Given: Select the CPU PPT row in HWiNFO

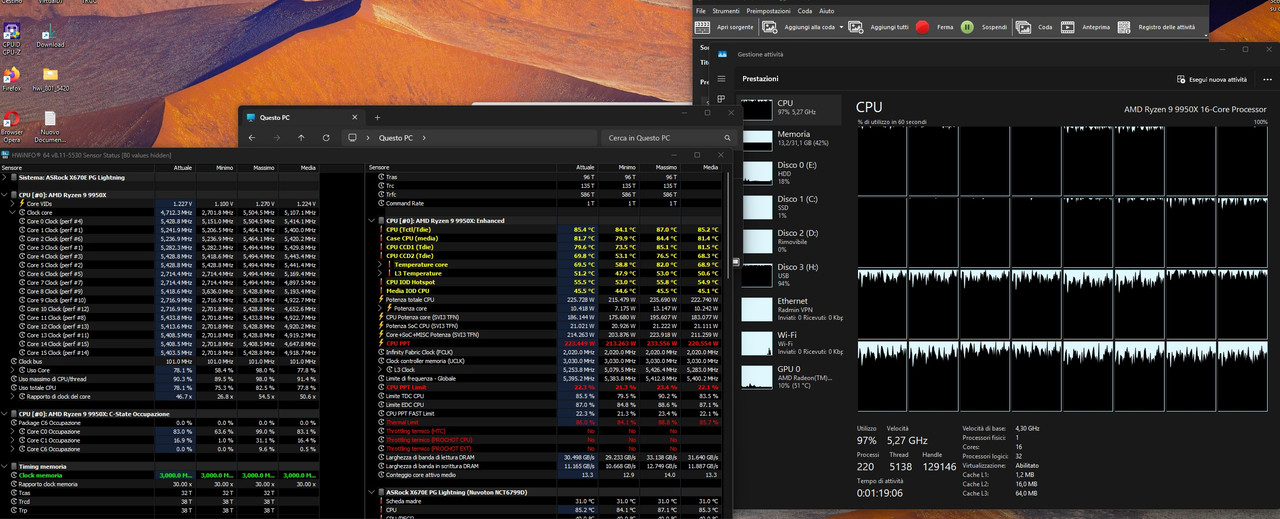Looking at the screenshot, I should click(545, 343).
